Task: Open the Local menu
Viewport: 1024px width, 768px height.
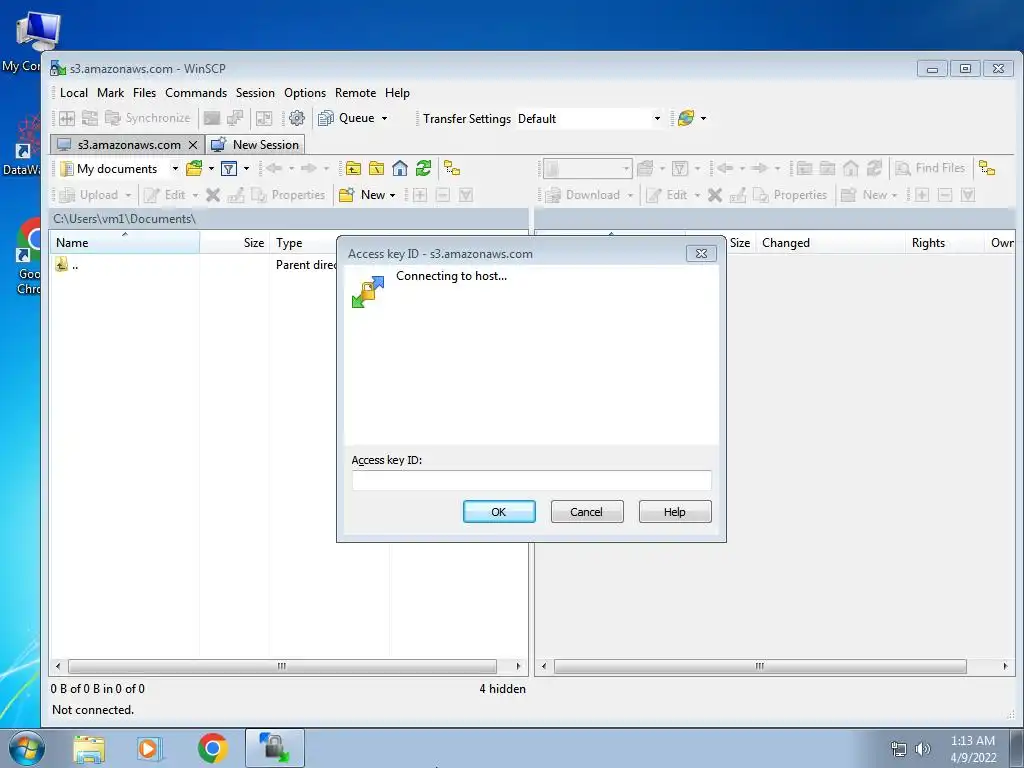Action: coord(74,93)
